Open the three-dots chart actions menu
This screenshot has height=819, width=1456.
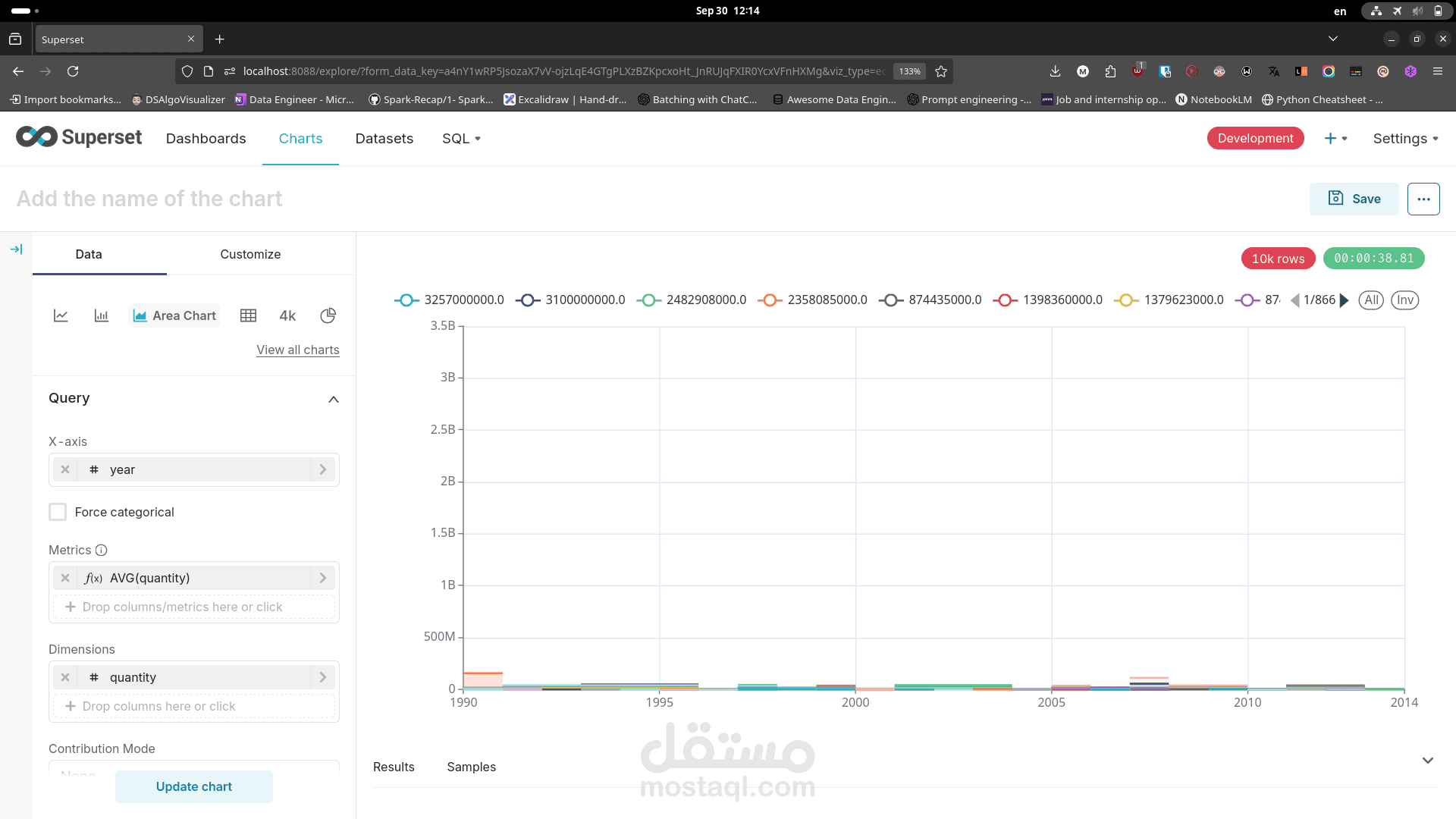click(x=1423, y=199)
